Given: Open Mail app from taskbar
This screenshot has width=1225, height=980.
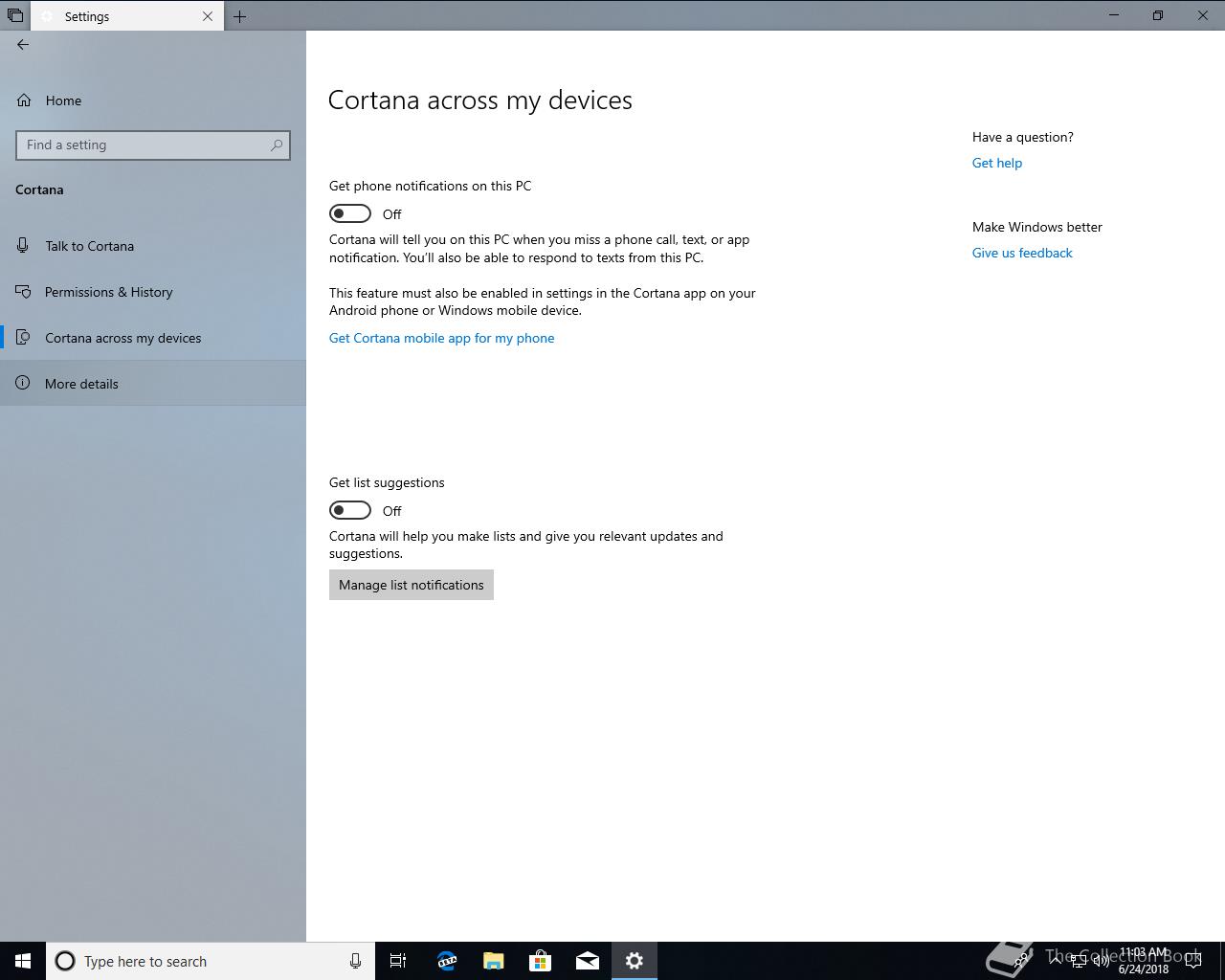Looking at the screenshot, I should (x=588, y=961).
